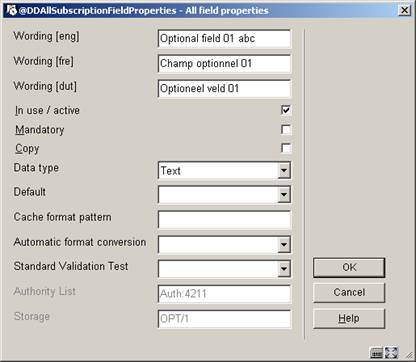Expand the Standard Validation Test dropdown
The height and width of the screenshot is (362, 416).
point(284,269)
